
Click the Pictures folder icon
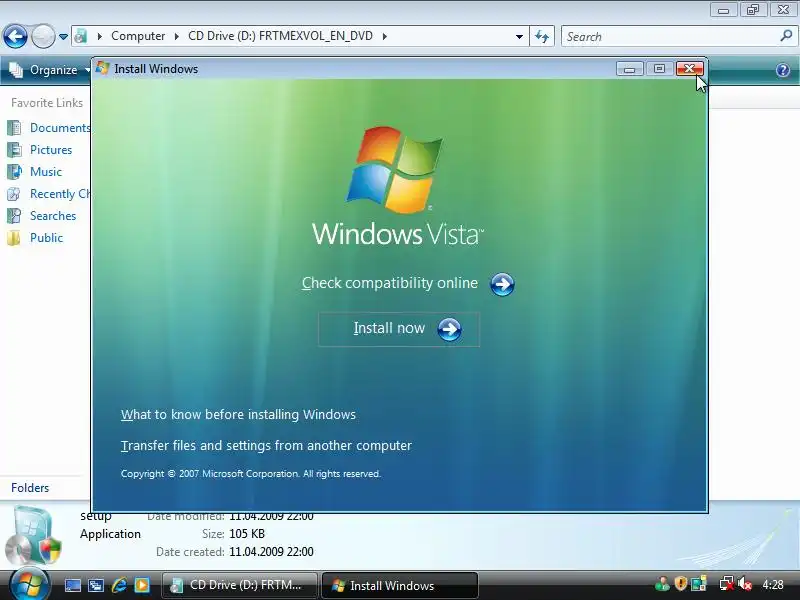tap(14, 149)
